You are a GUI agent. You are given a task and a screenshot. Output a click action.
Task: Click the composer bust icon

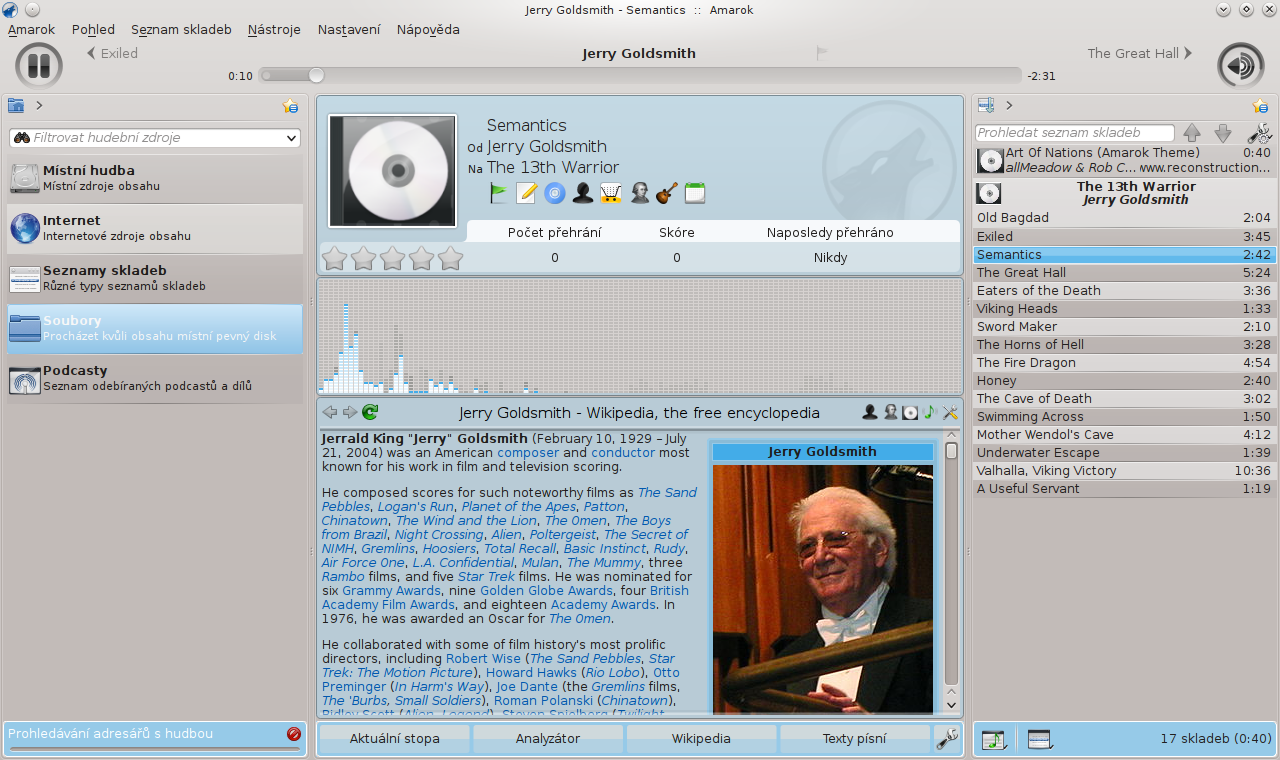tap(640, 193)
